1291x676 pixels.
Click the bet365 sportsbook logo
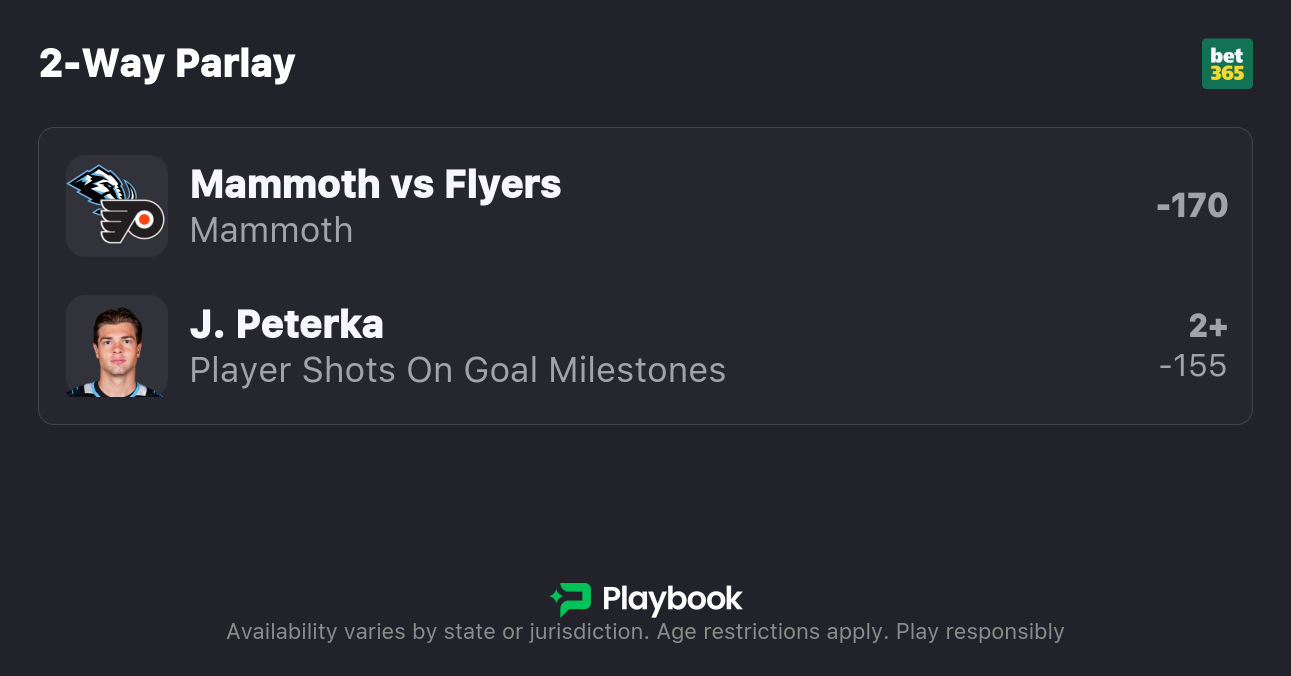(x=1226, y=64)
